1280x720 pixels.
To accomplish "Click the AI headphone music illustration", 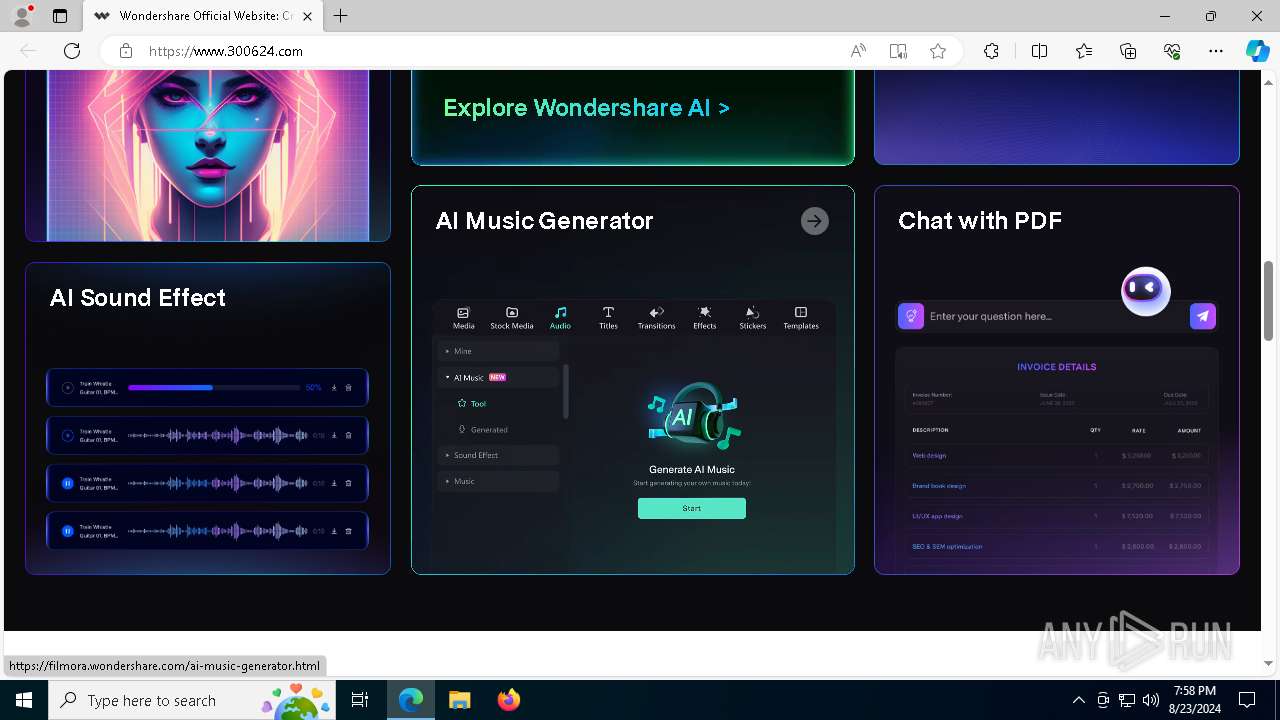I will 692,416.
